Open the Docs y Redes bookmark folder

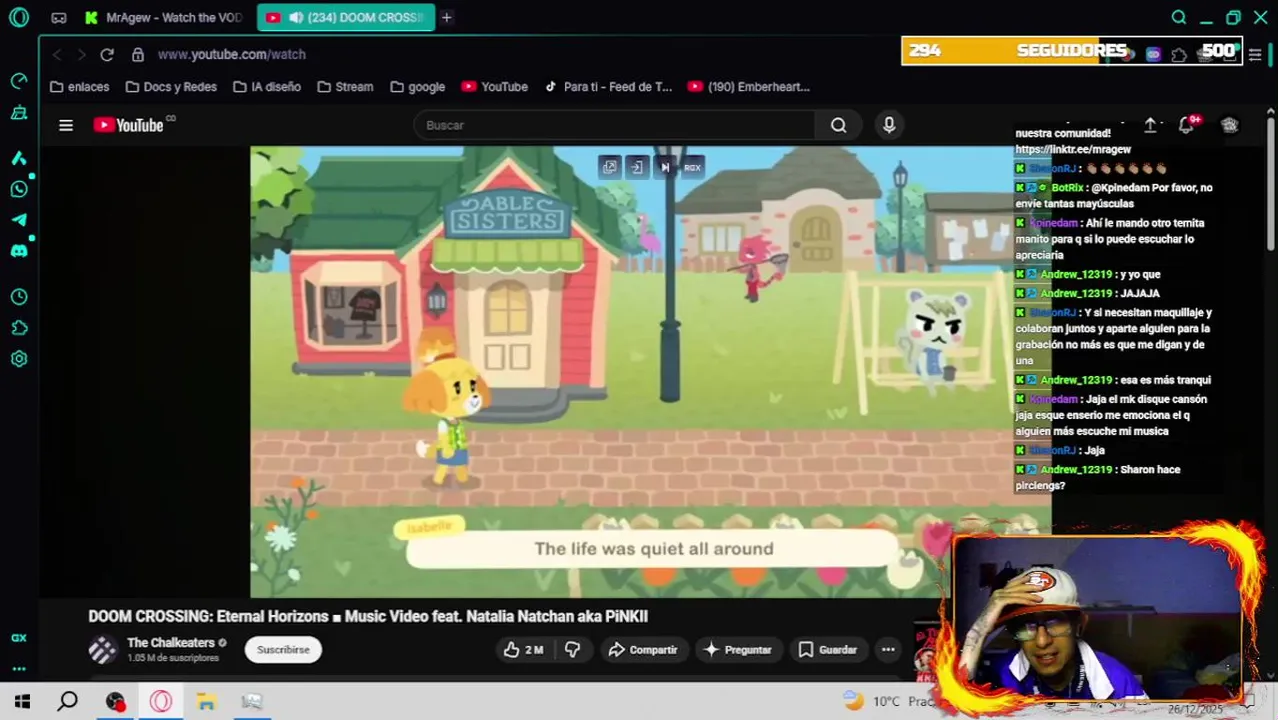(171, 87)
